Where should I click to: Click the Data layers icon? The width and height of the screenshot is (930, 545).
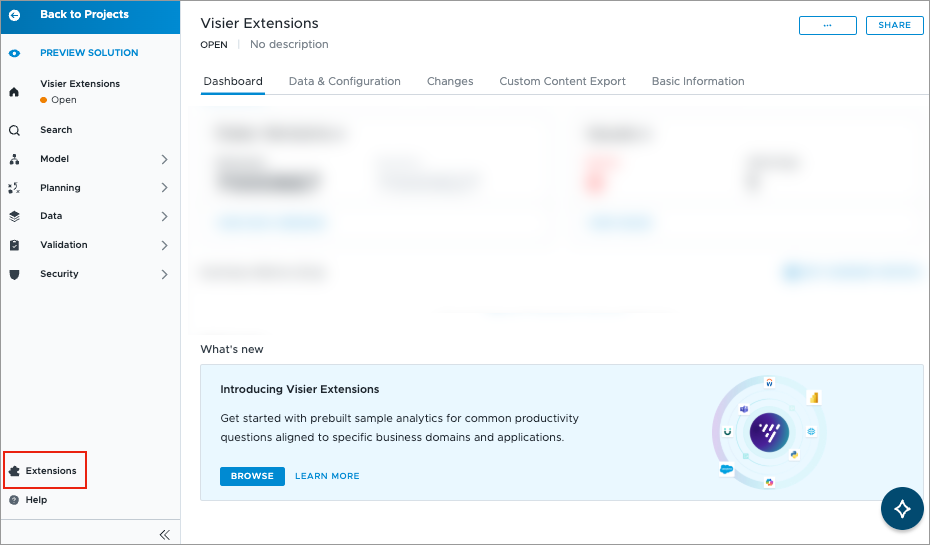pos(14,216)
